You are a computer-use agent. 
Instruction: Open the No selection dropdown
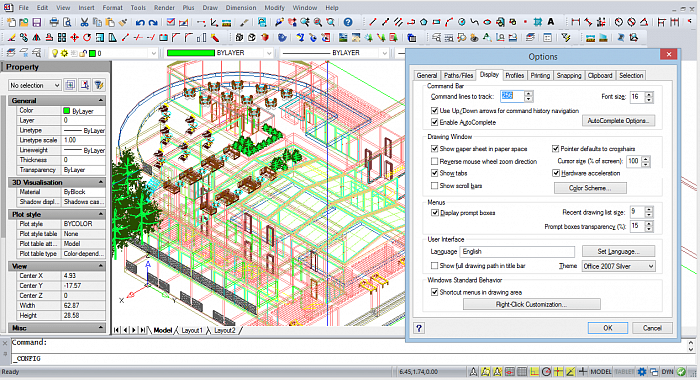(x=34, y=85)
